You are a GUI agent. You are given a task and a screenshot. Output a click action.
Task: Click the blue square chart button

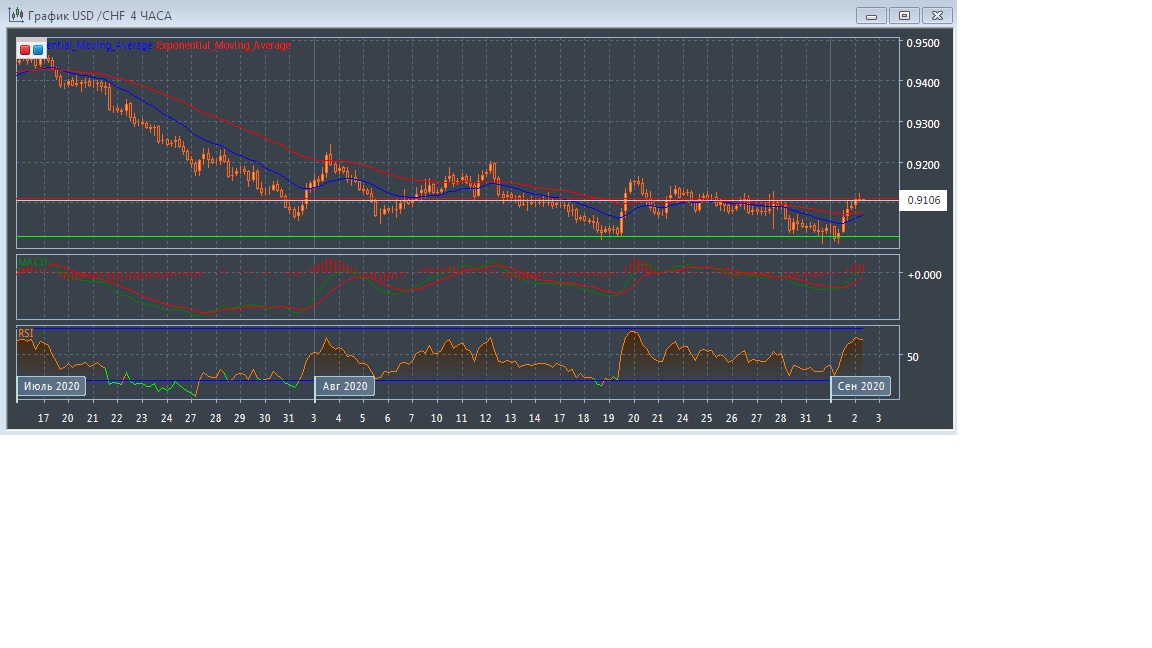pos(38,49)
